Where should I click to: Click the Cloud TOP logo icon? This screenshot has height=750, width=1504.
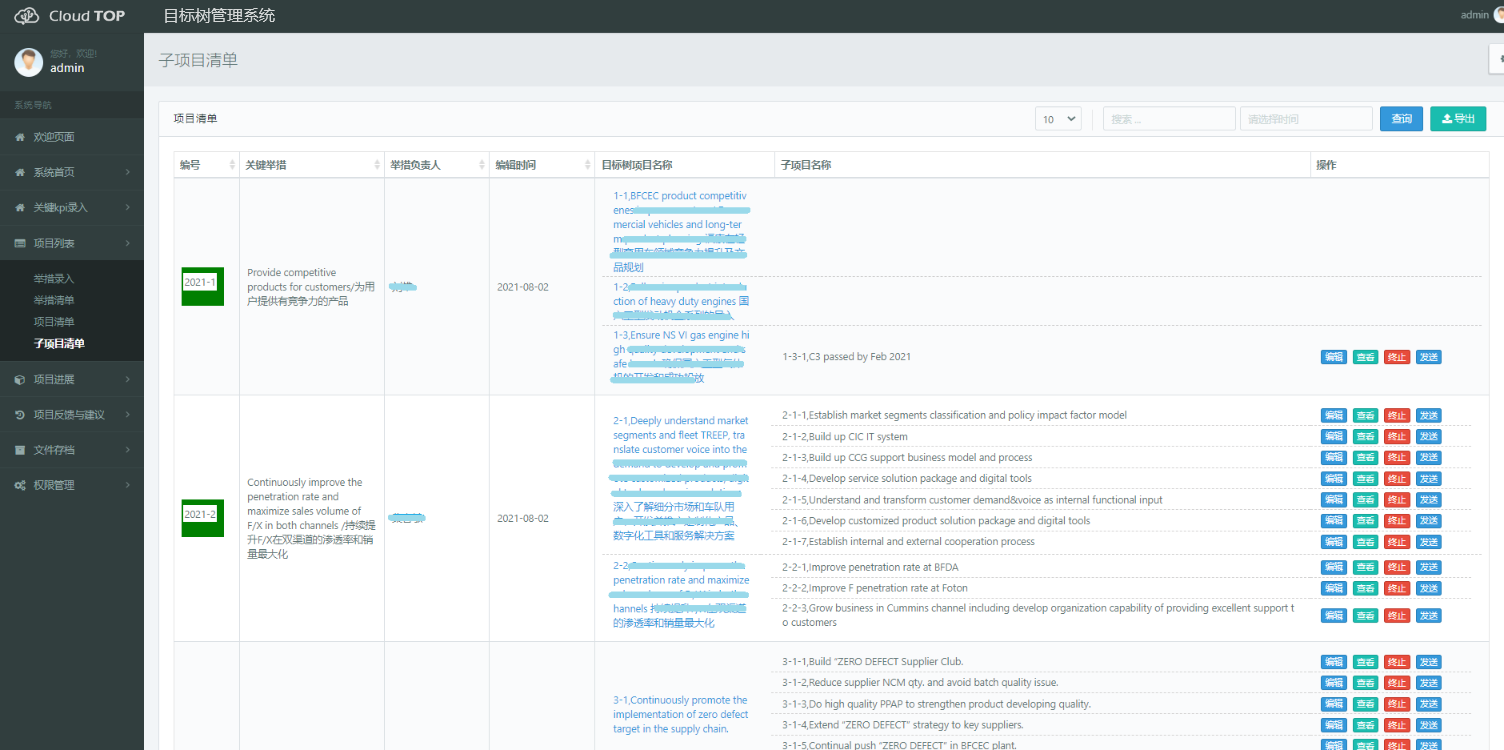click(x=26, y=16)
